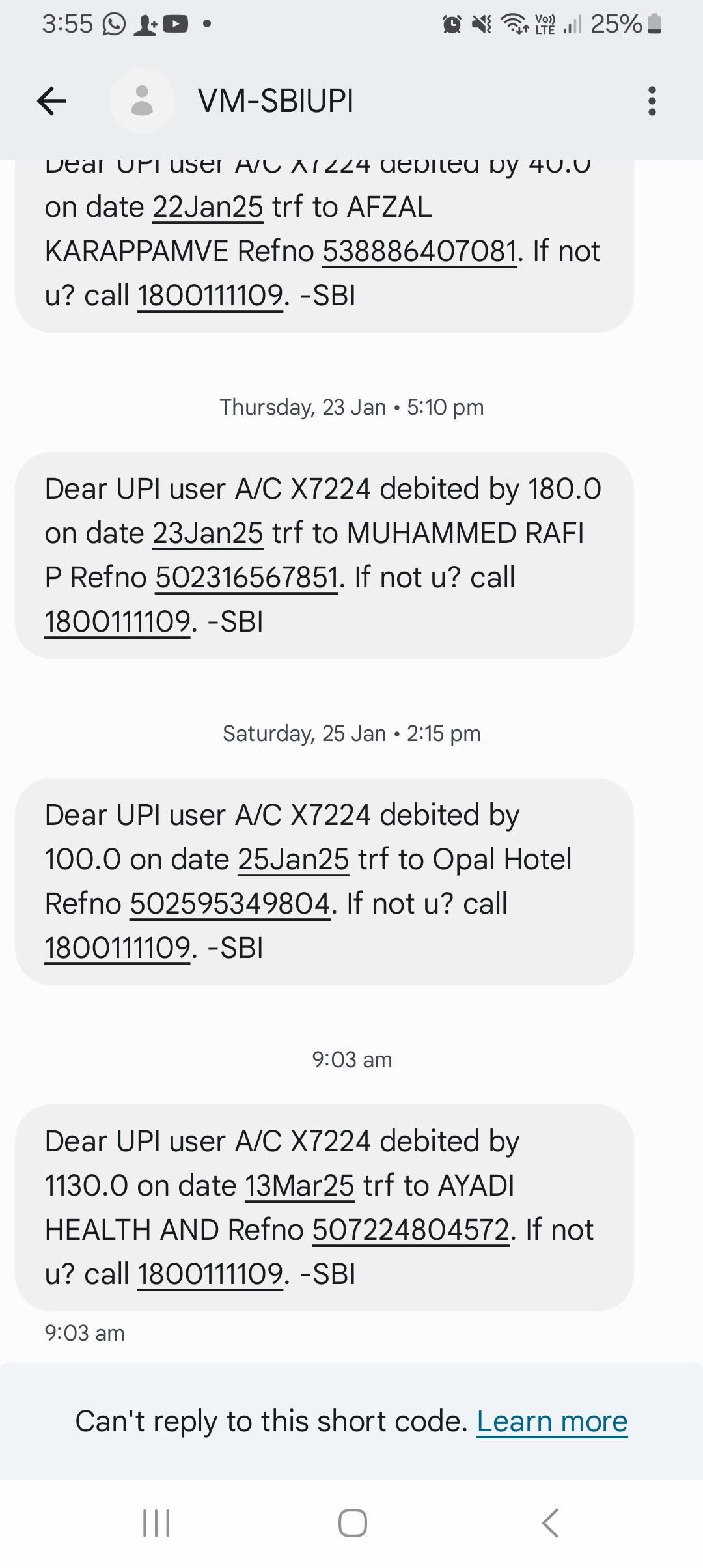The image size is (703, 1568).
Task: Tap the Android recent apps icon
Action: 156,1523
